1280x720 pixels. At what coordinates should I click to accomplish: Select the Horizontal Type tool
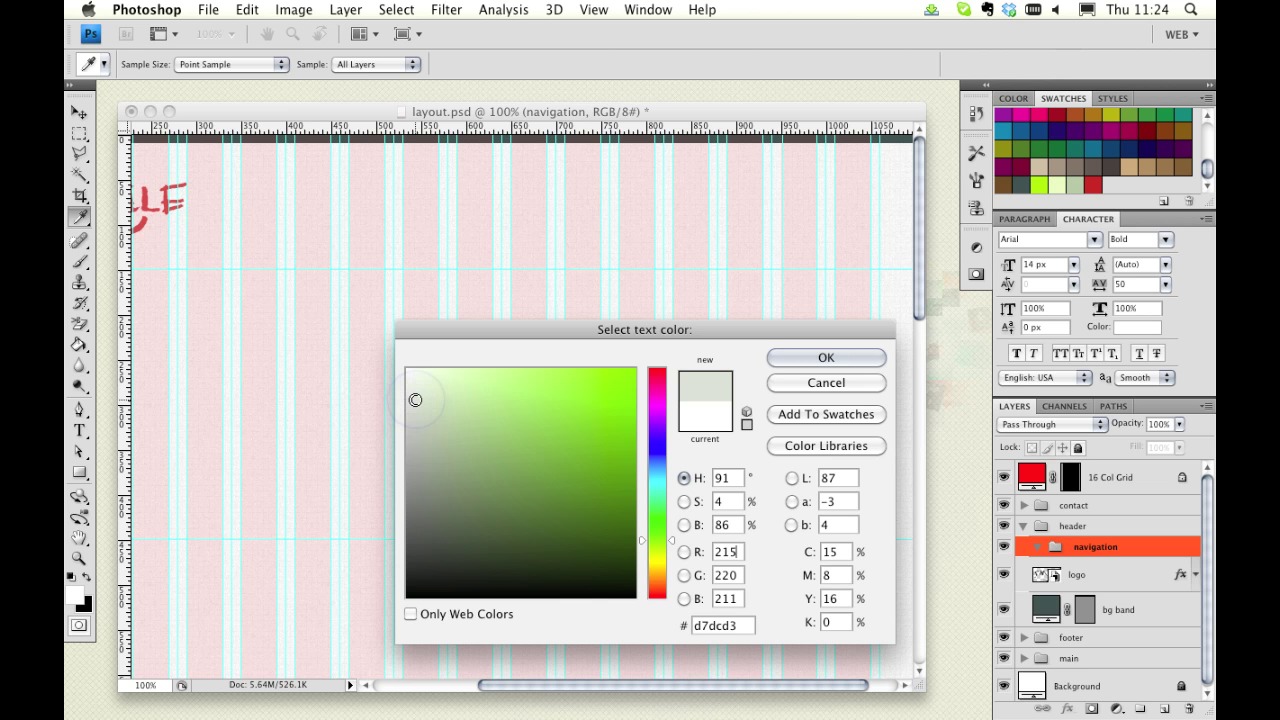[x=79, y=430]
